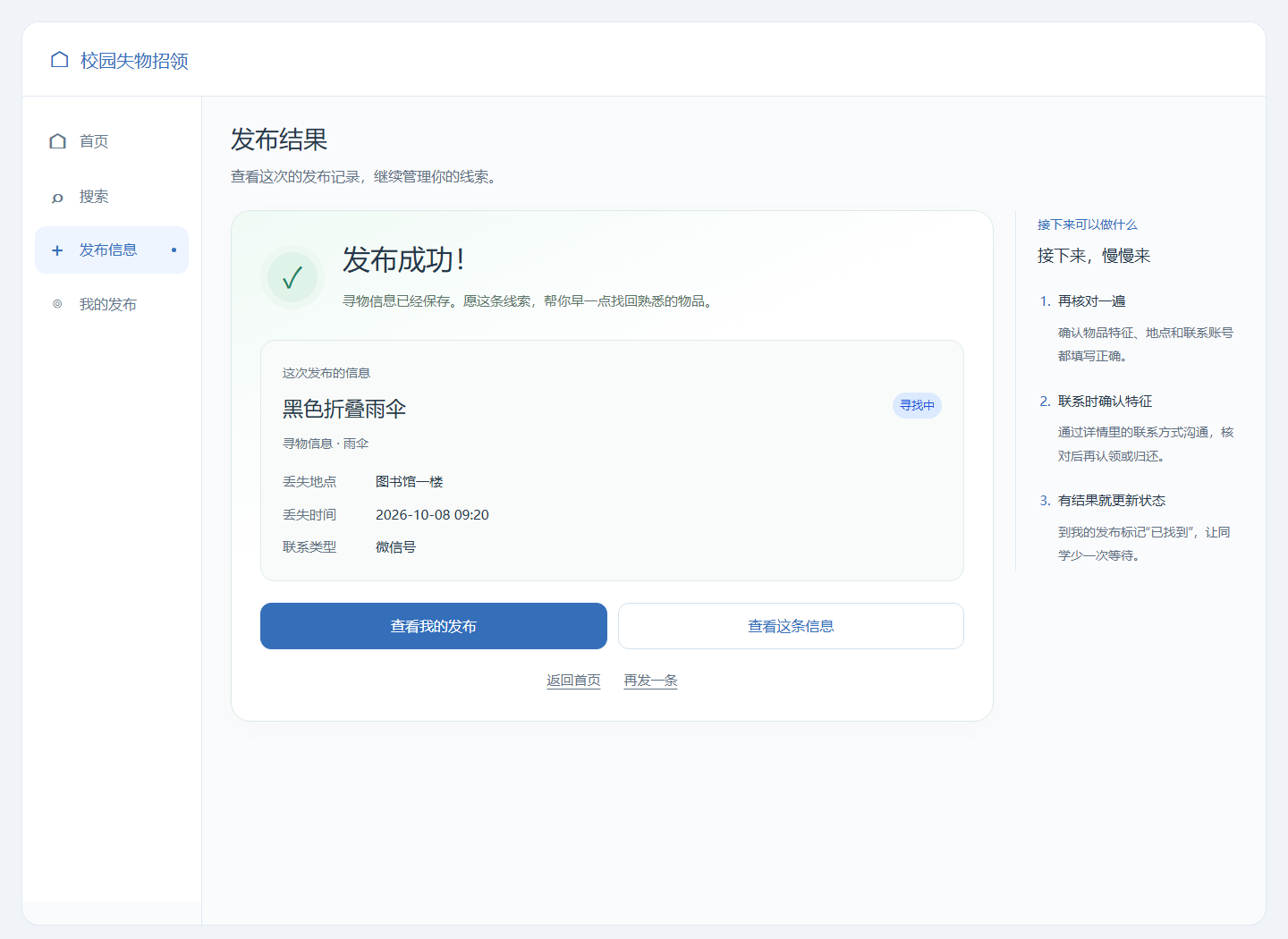Screen dimensions: 1288x939
Task: Click the 丢失地点 field label
Action: click(x=309, y=482)
